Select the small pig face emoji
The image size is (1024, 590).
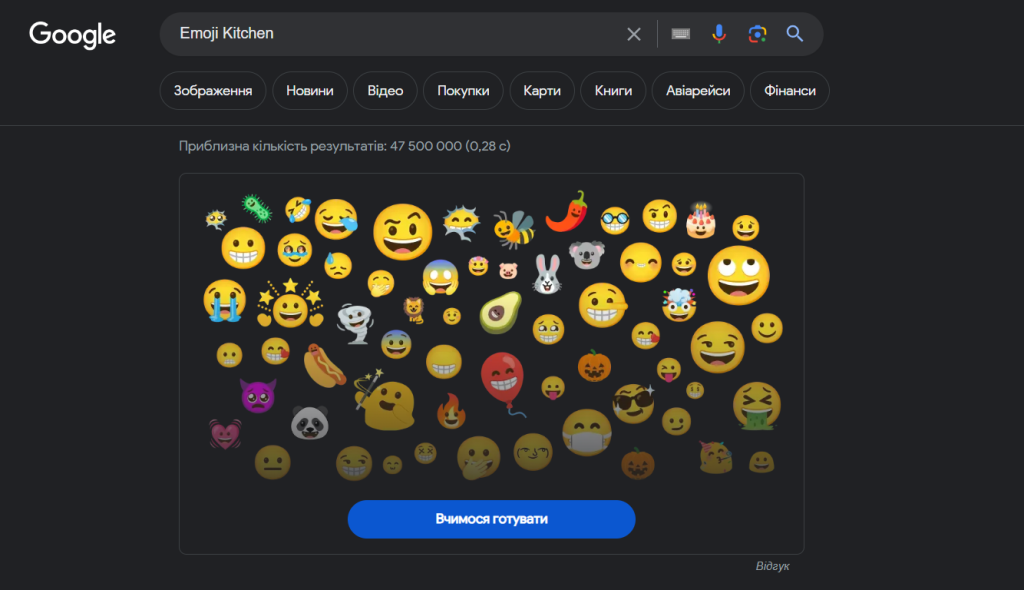pyautogui.click(x=508, y=270)
